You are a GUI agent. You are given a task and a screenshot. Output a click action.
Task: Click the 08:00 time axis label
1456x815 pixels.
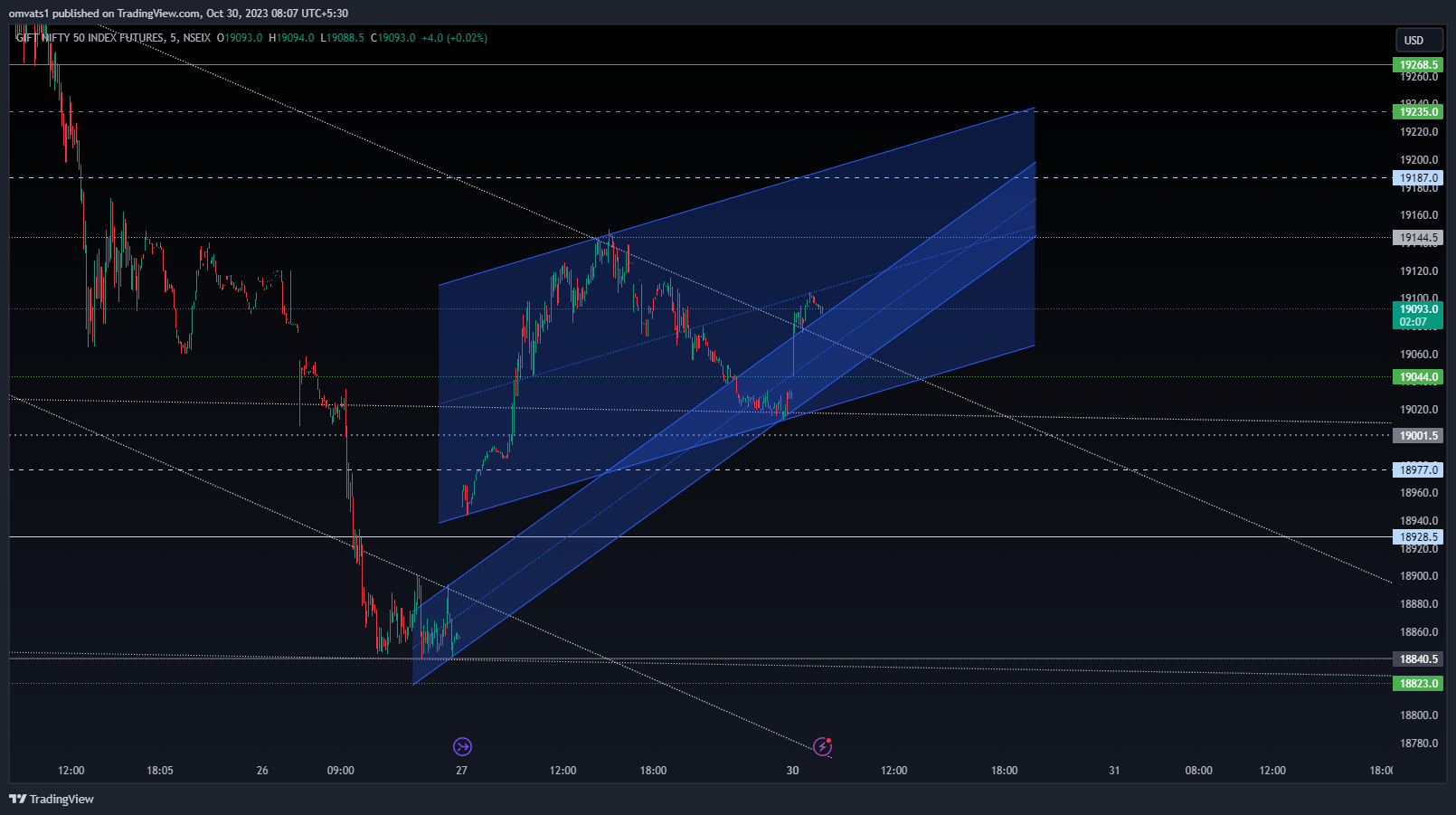pyautogui.click(x=1199, y=771)
